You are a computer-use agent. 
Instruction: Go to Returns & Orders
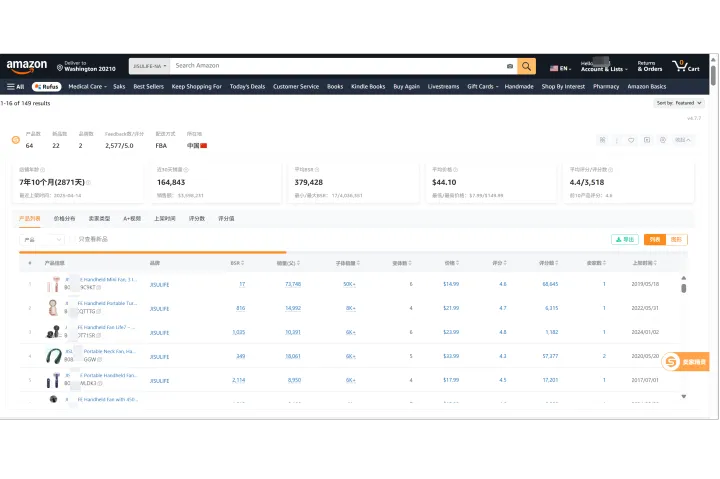(650, 66)
